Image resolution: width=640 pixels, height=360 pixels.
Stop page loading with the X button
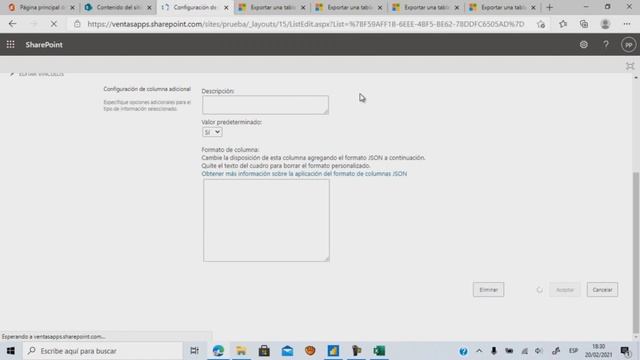coord(53,24)
